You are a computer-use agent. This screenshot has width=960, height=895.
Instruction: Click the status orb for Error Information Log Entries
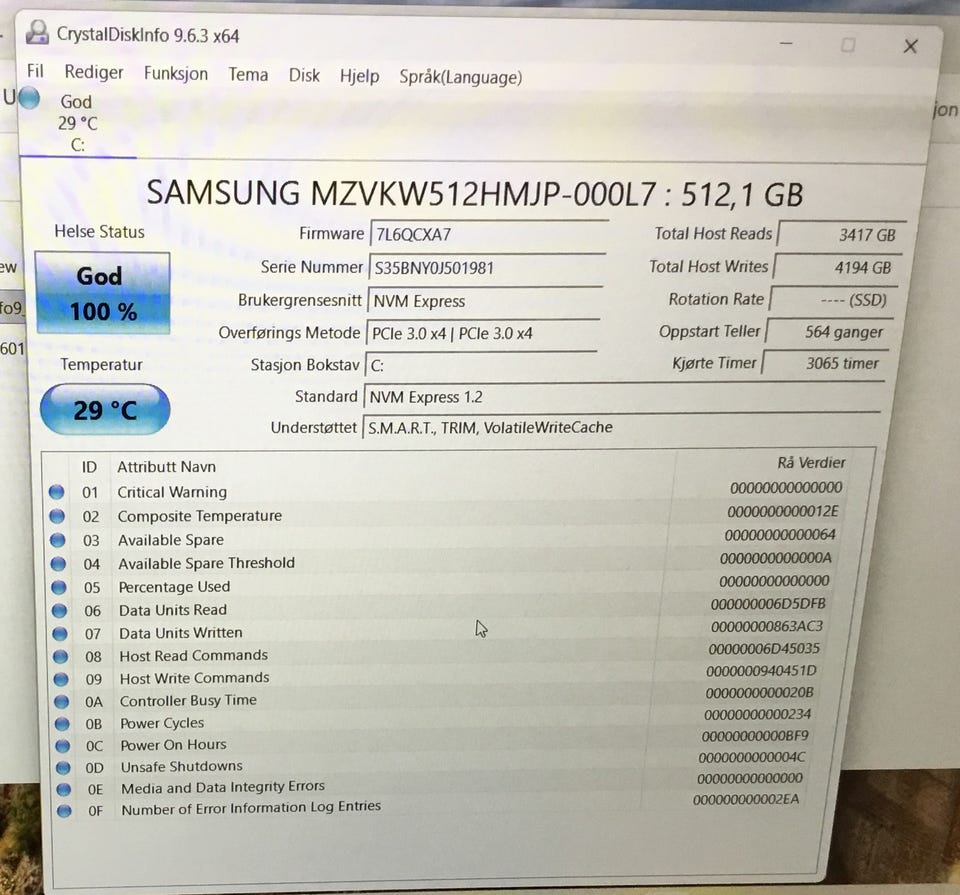[64, 811]
